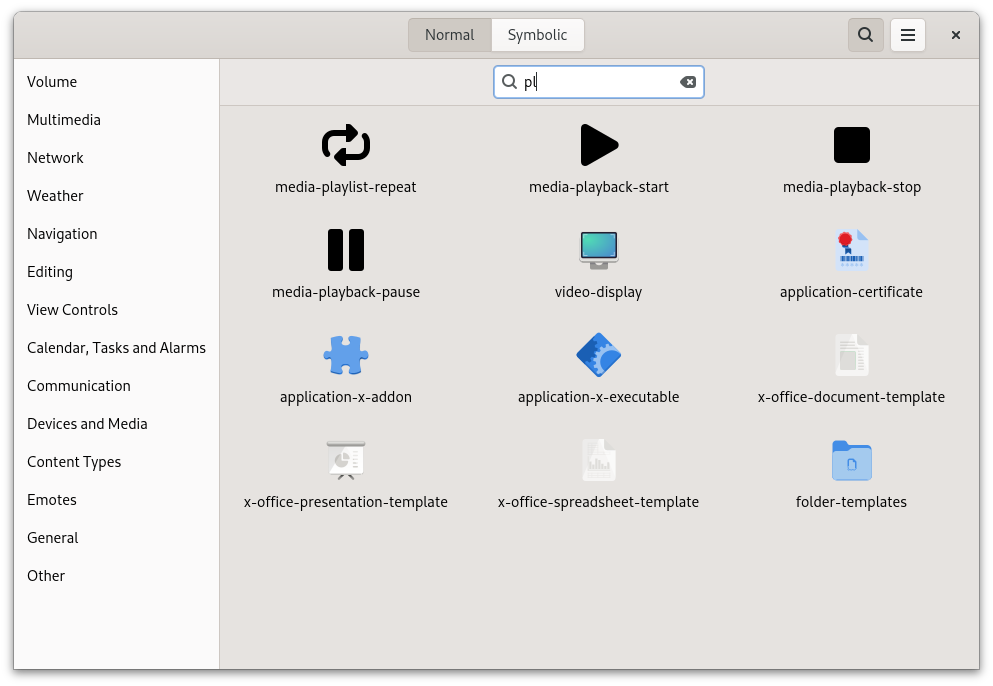Click the media-playback-start play icon
Image resolution: width=993 pixels, height=686 pixels.
pyautogui.click(x=598, y=145)
